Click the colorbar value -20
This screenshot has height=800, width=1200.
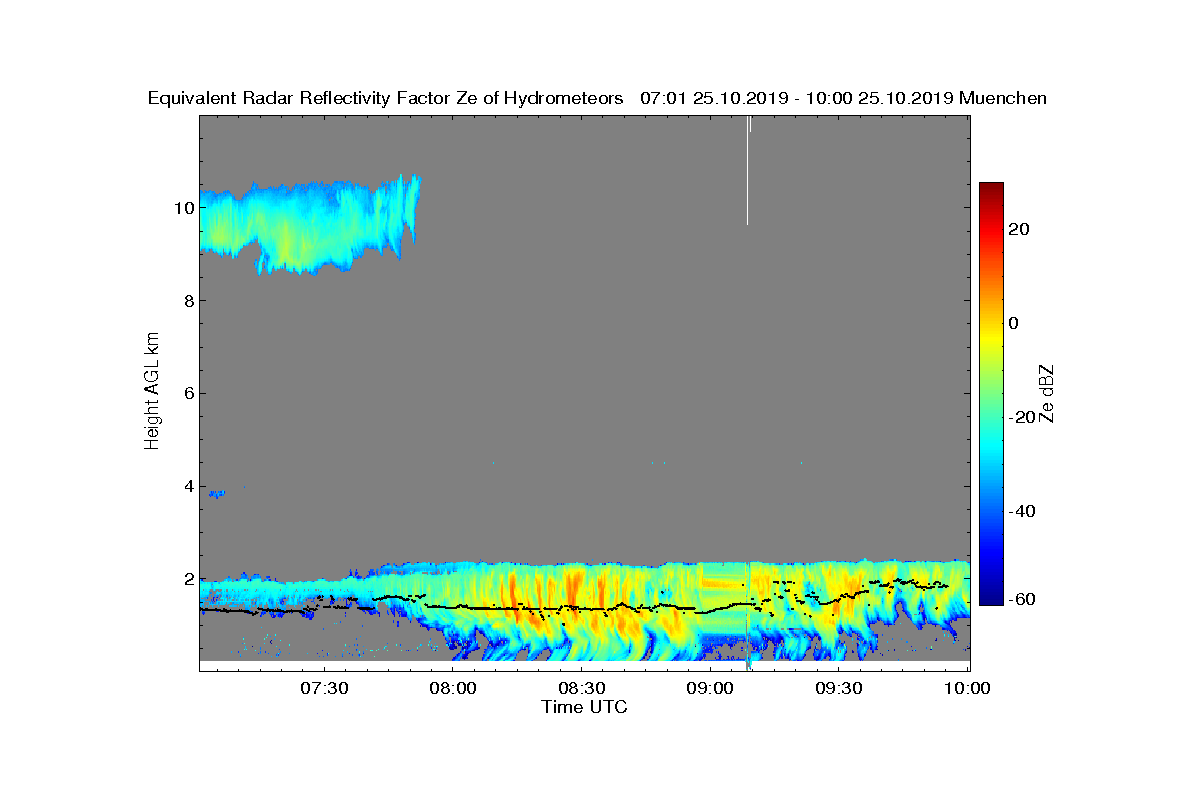pos(1020,417)
